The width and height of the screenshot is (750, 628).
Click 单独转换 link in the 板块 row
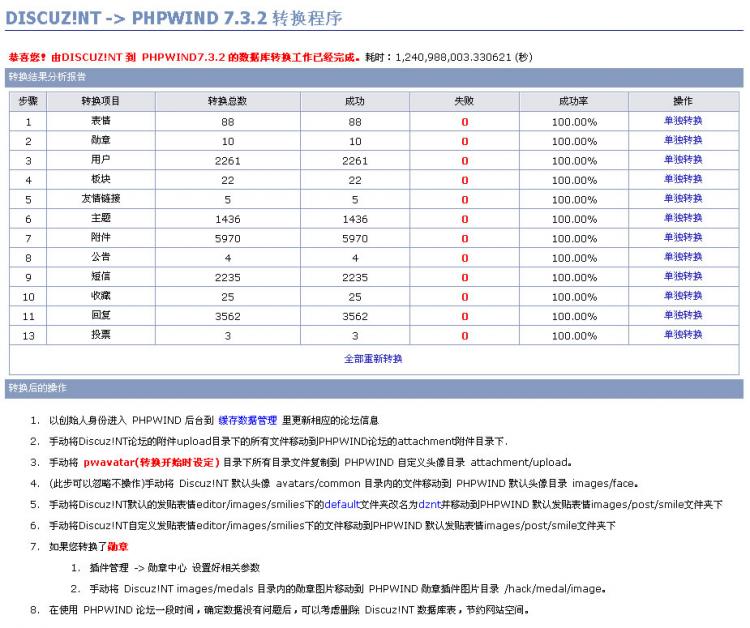(683, 179)
